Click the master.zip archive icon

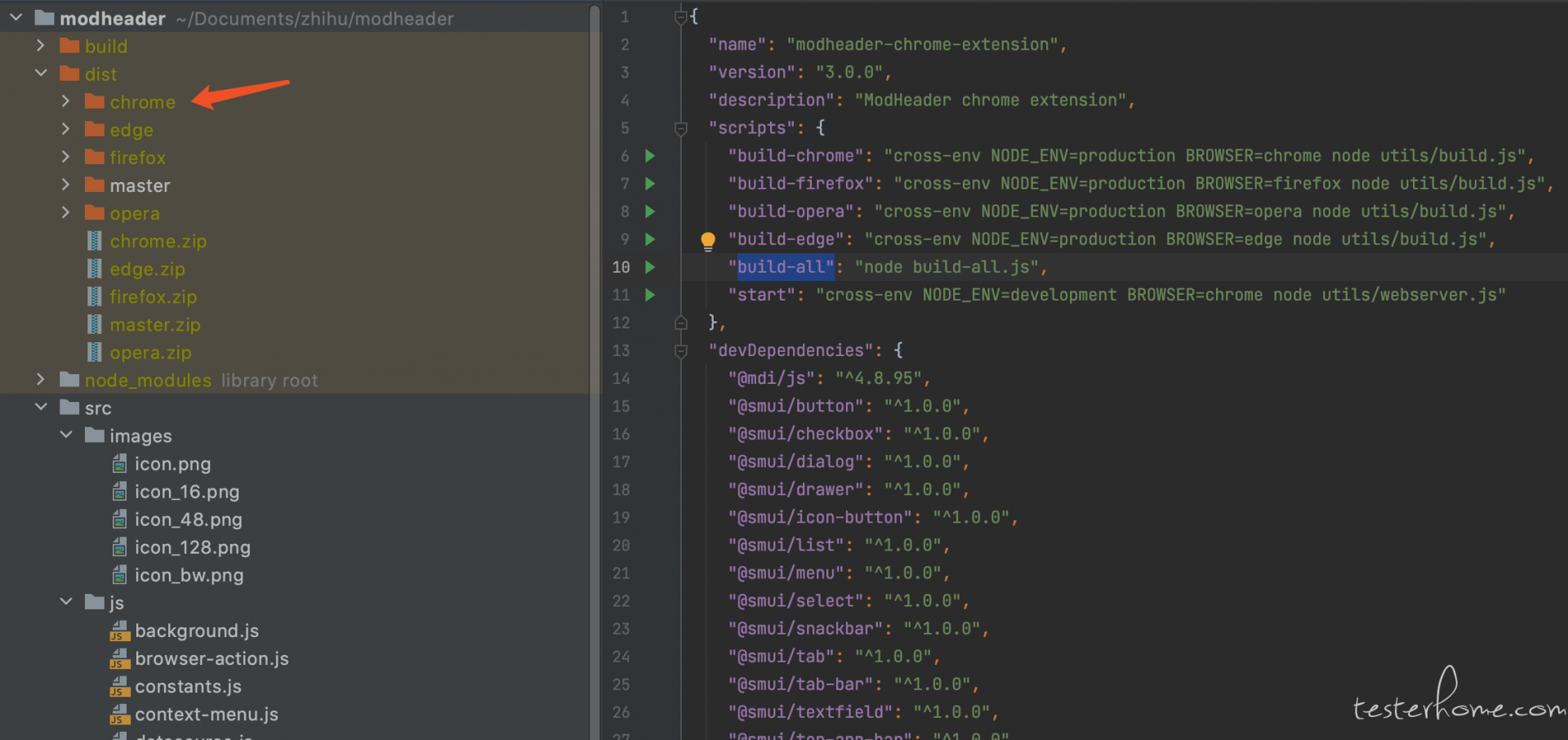click(95, 324)
